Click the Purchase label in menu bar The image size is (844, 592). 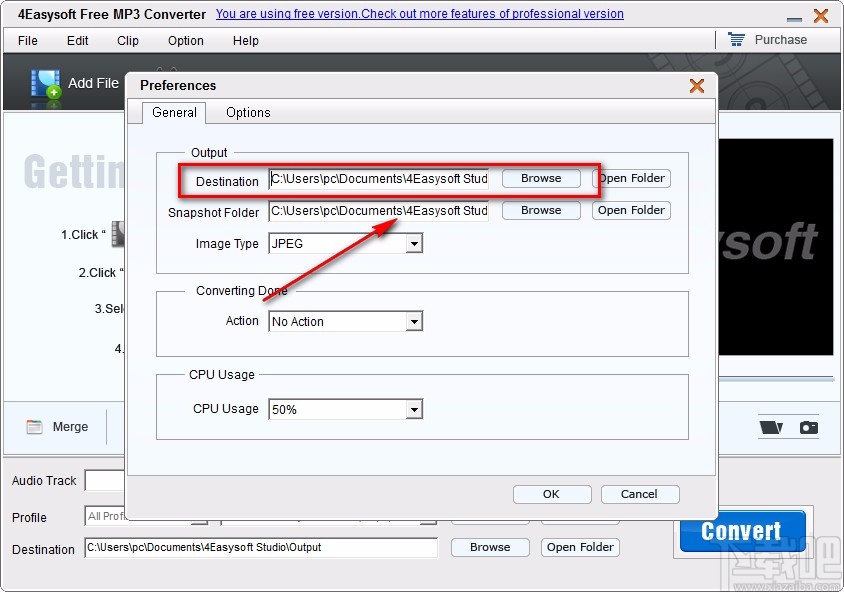coord(780,40)
